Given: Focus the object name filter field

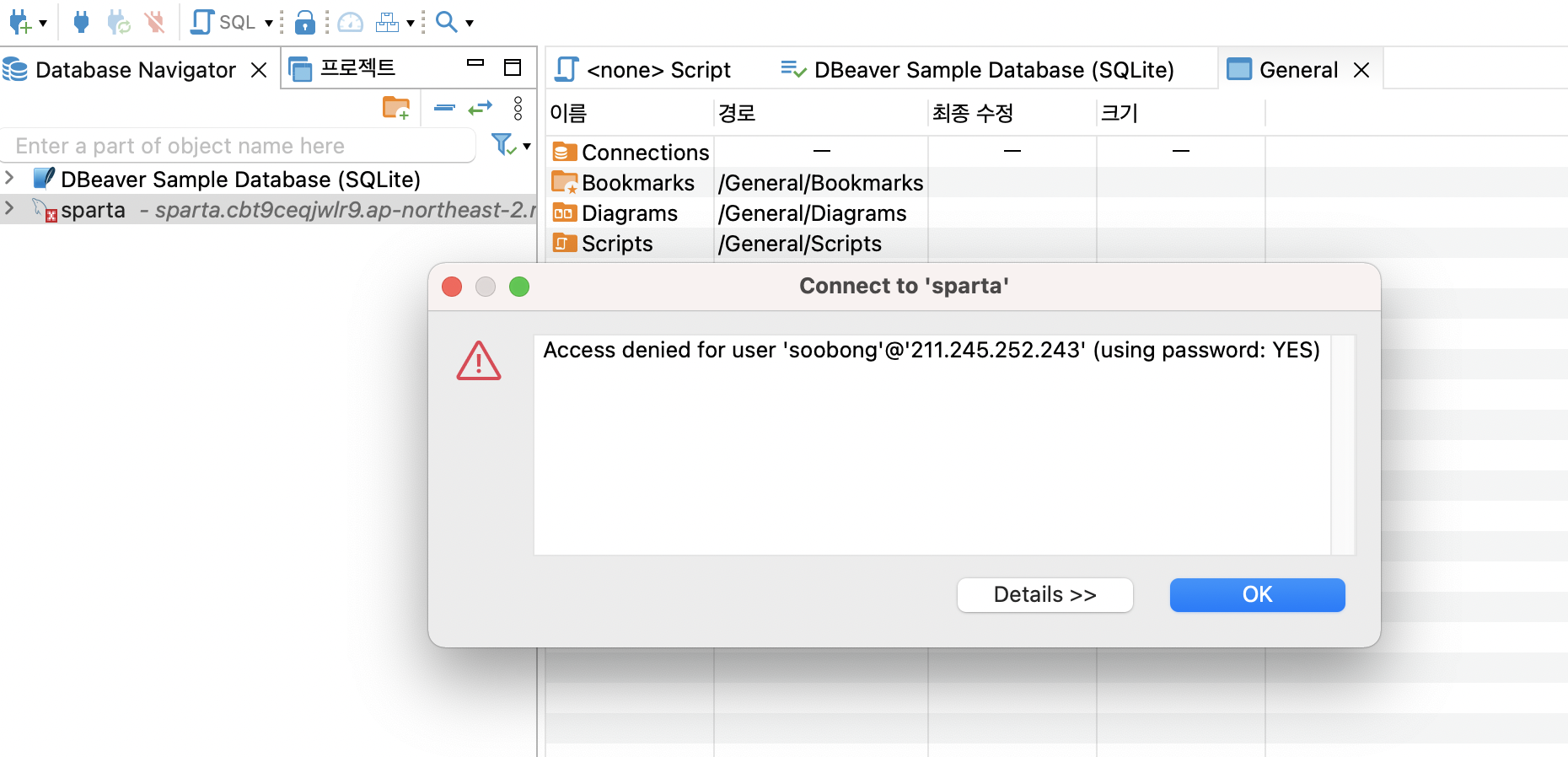Looking at the screenshot, I should 239,146.
